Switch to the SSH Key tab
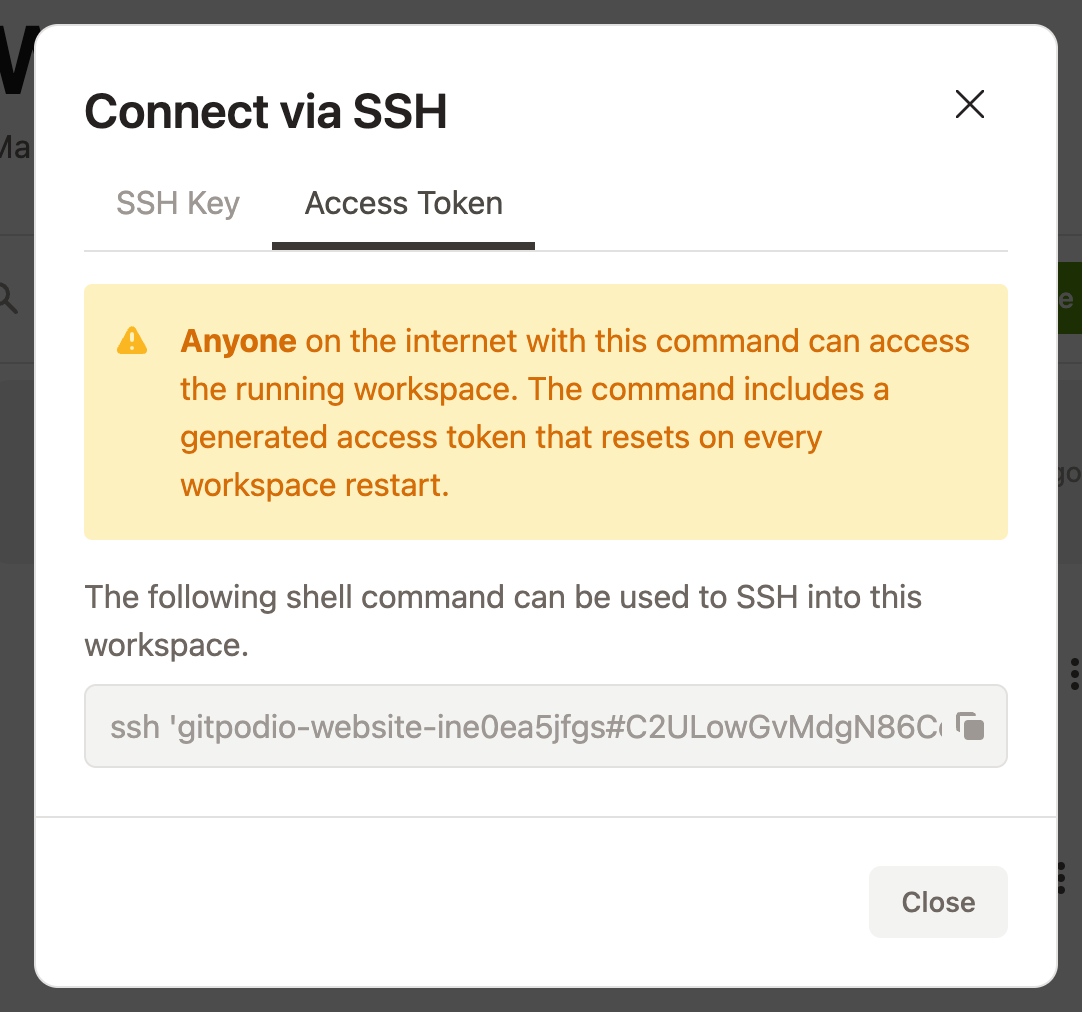This screenshot has width=1082, height=1012. coord(177,203)
